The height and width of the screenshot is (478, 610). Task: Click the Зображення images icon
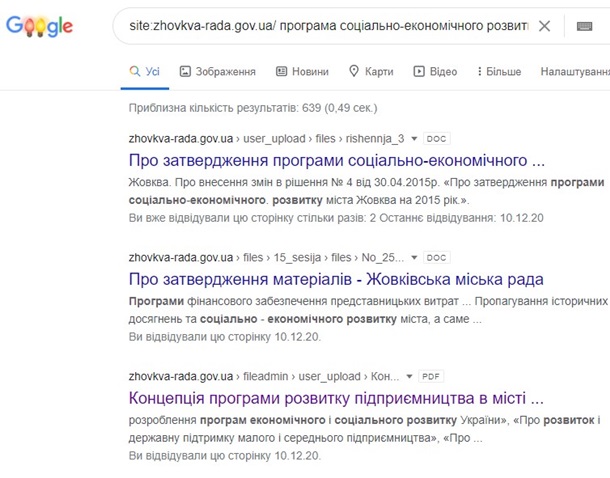click(x=184, y=72)
